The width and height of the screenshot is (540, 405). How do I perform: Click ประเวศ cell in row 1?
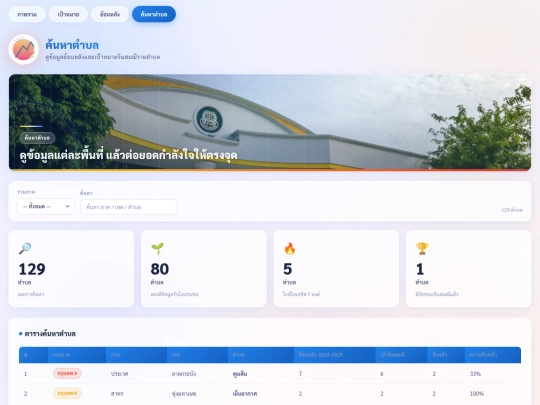120,374
